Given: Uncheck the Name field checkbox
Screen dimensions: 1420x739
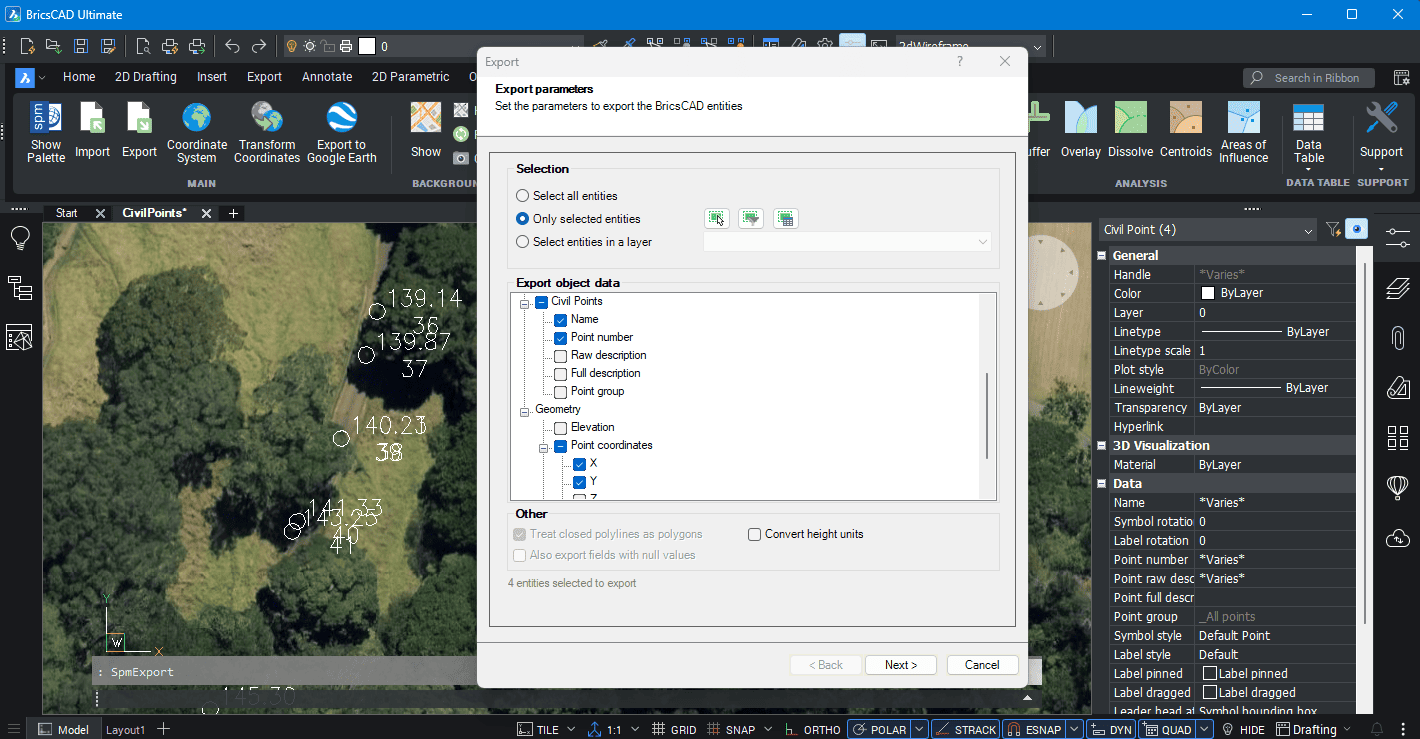Looking at the screenshot, I should pyautogui.click(x=561, y=320).
